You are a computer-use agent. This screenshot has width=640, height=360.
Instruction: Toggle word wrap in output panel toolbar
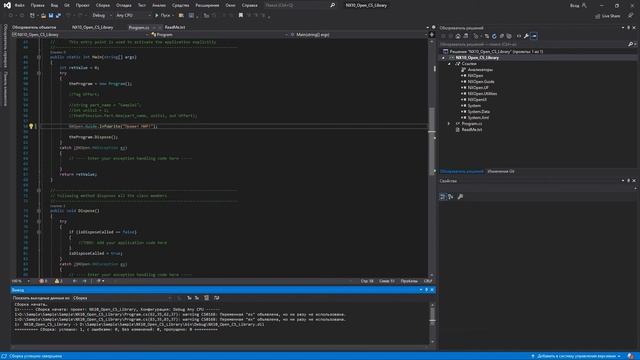tap(216, 298)
